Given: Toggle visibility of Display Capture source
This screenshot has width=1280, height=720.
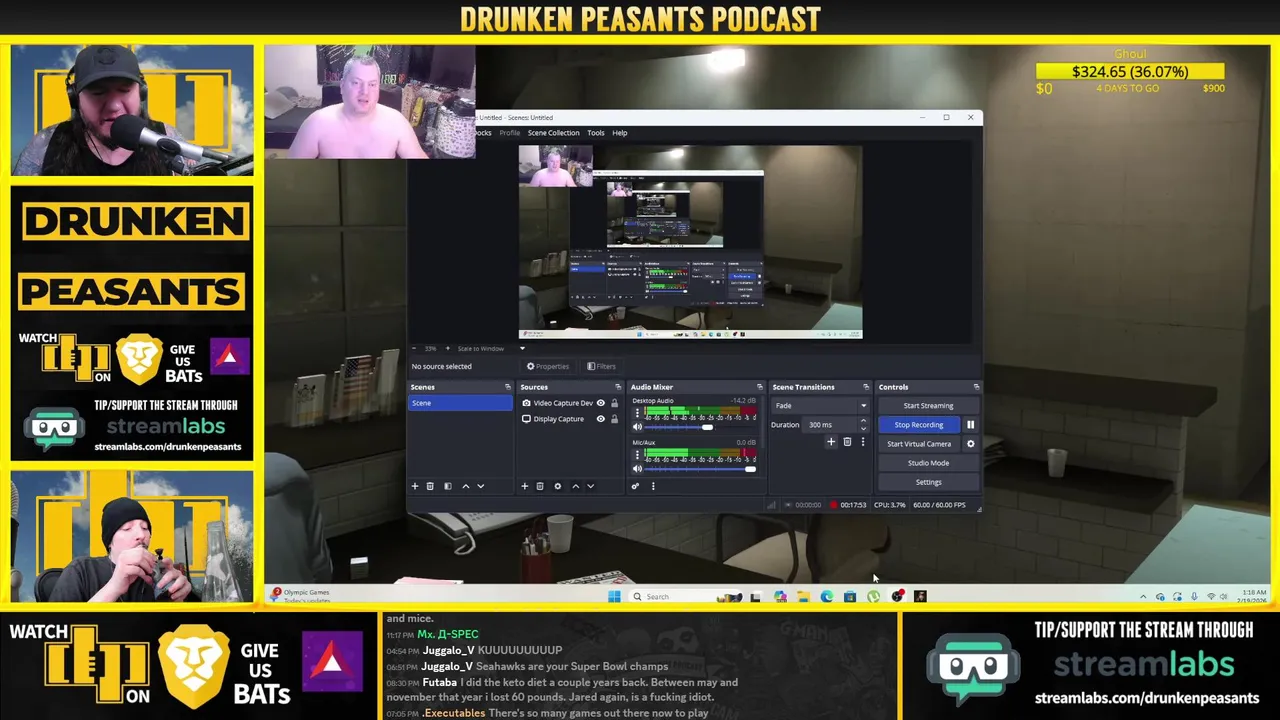Looking at the screenshot, I should [601, 419].
